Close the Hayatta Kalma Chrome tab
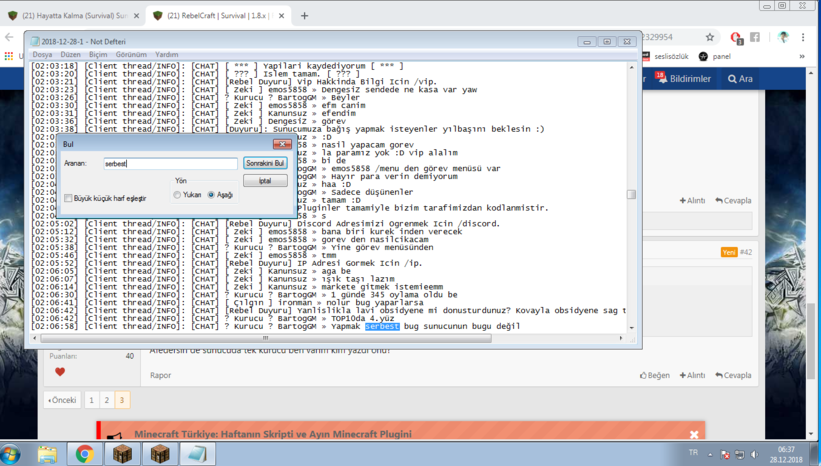The width and height of the screenshot is (821, 466). tap(136, 16)
